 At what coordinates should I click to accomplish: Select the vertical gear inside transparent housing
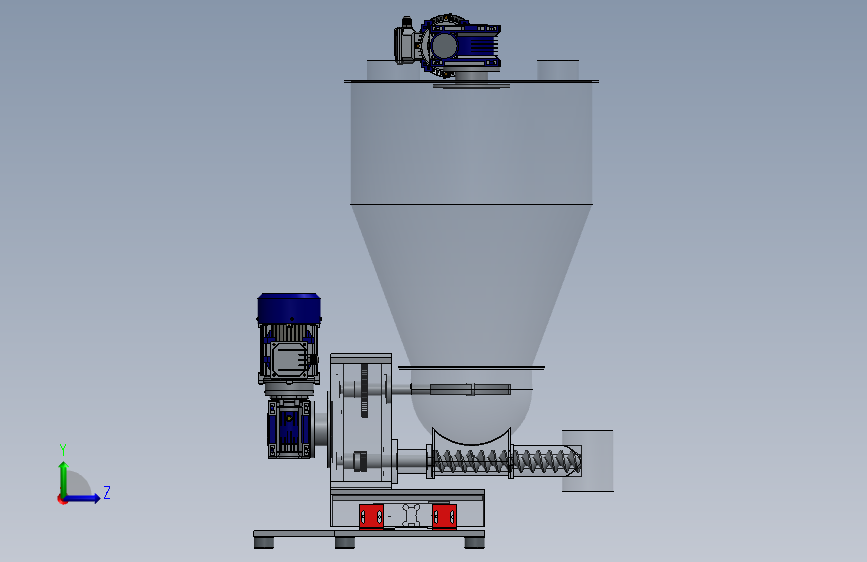(x=364, y=391)
